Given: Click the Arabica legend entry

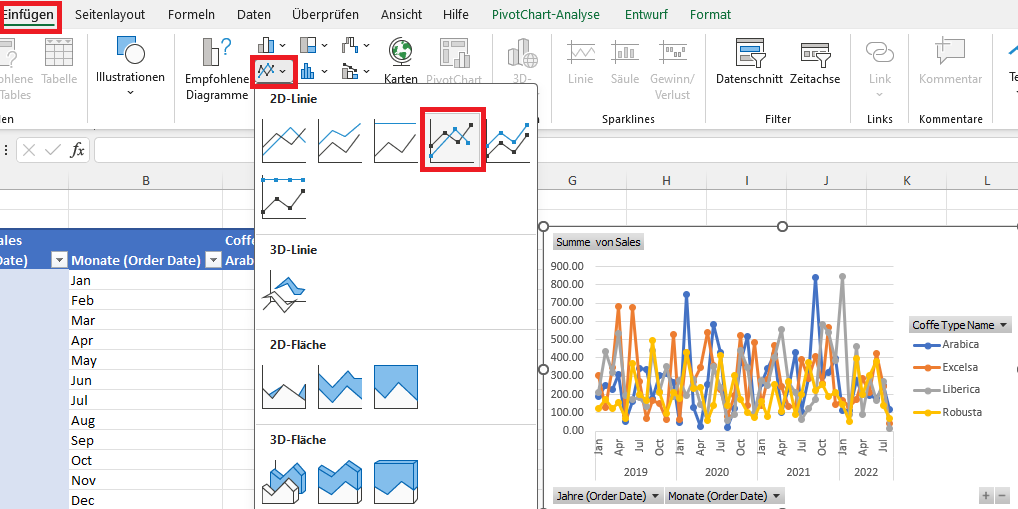Looking at the screenshot, I should [946, 345].
